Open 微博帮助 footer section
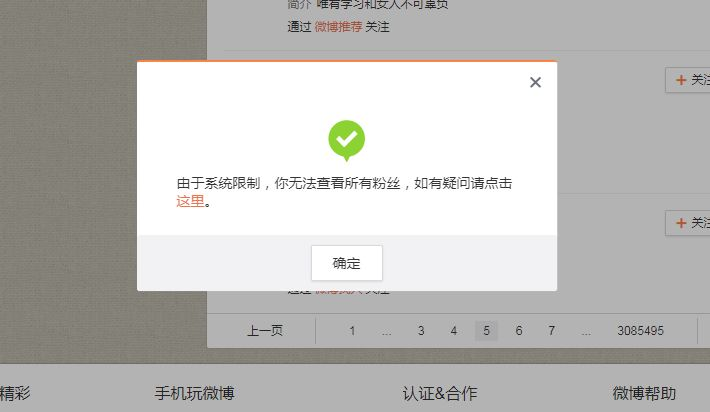Viewport: 710px width, 412px height. pos(644,393)
